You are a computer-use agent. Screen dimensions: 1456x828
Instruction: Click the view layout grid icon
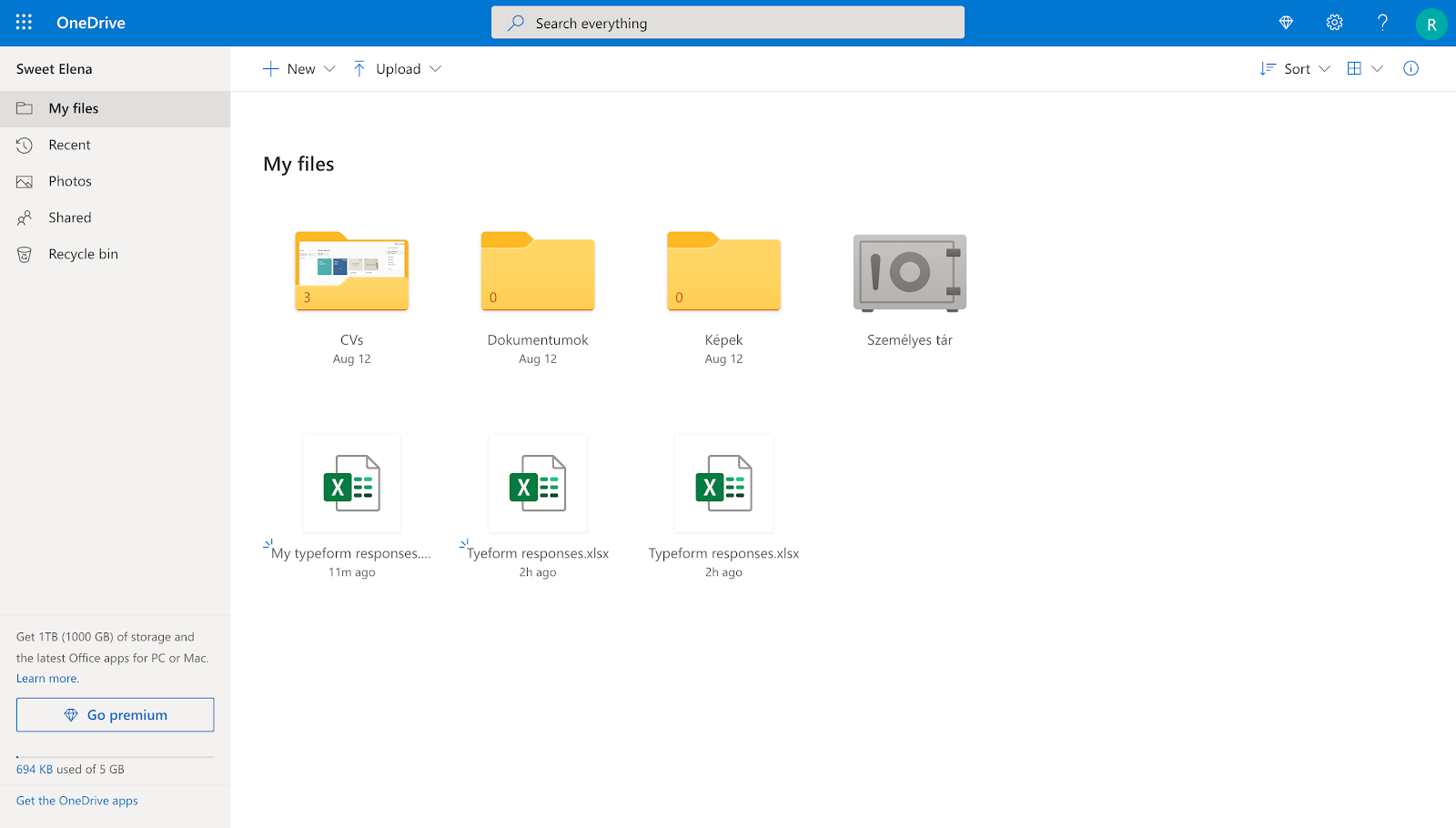coord(1354,69)
